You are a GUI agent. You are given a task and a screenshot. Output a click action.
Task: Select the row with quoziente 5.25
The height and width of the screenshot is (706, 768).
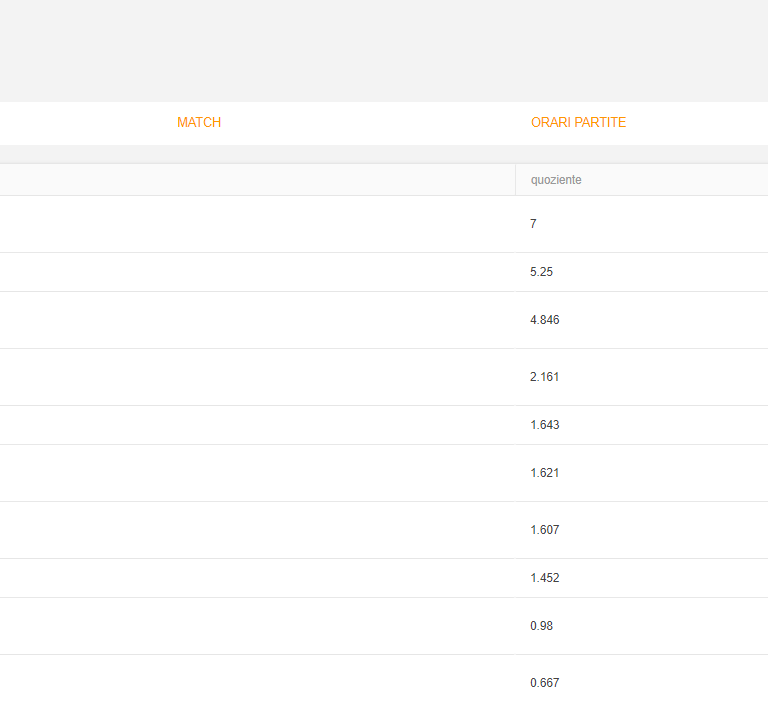pos(384,272)
